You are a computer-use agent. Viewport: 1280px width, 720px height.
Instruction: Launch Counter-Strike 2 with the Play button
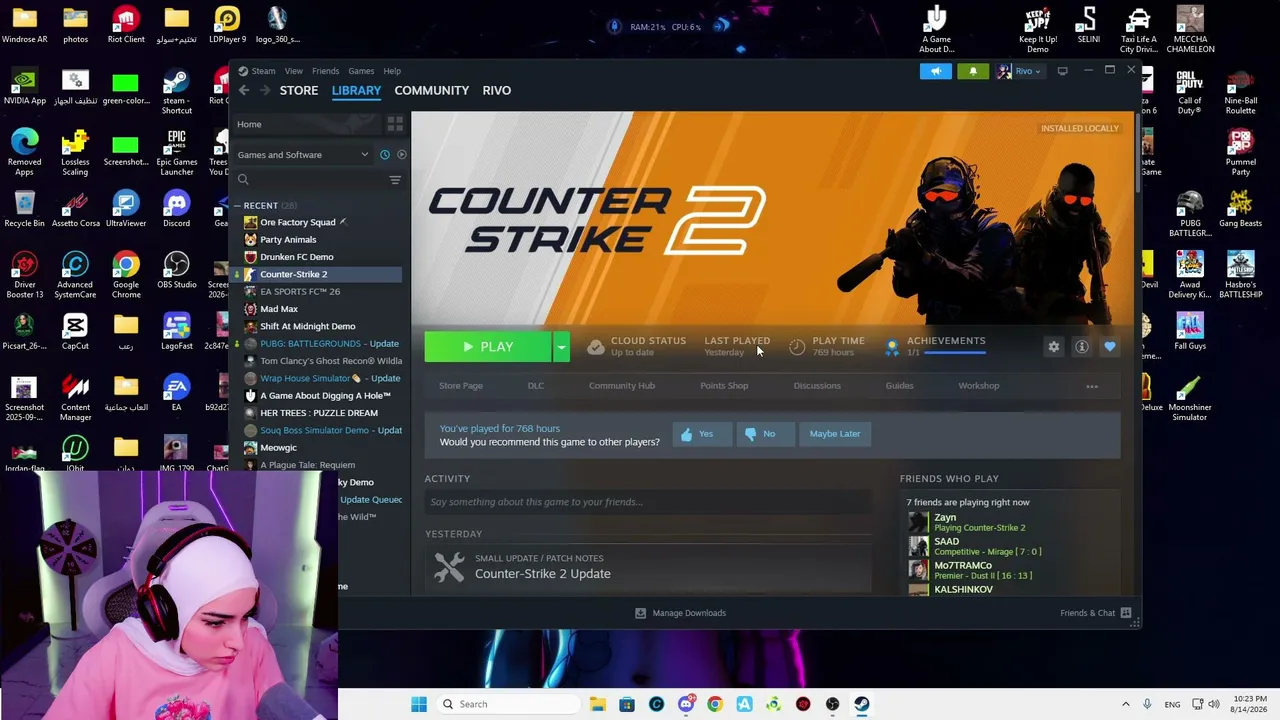(x=488, y=347)
